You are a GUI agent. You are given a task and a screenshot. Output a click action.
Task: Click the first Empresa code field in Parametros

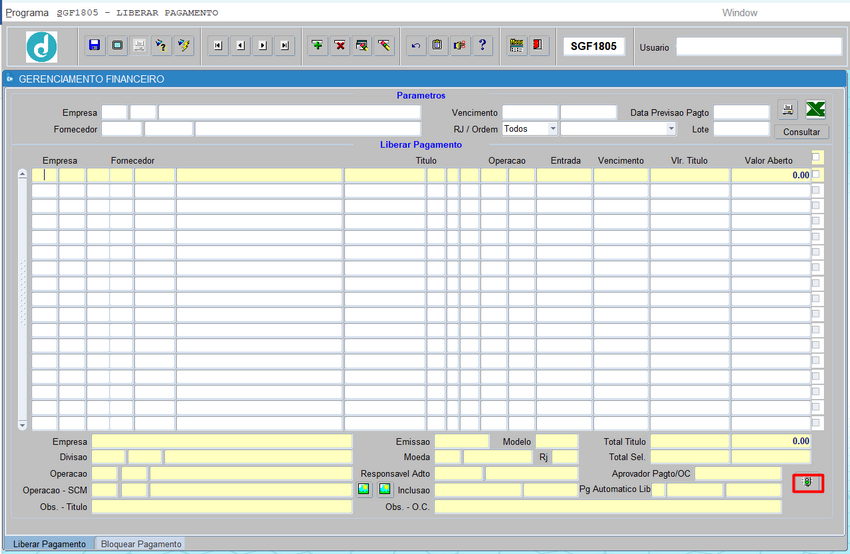coord(114,112)
